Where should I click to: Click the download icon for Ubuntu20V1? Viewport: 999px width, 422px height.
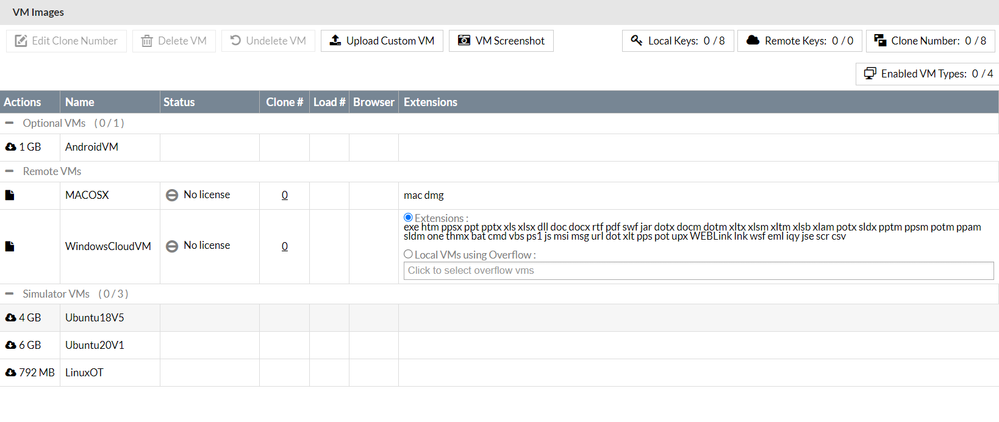[11, 345]
